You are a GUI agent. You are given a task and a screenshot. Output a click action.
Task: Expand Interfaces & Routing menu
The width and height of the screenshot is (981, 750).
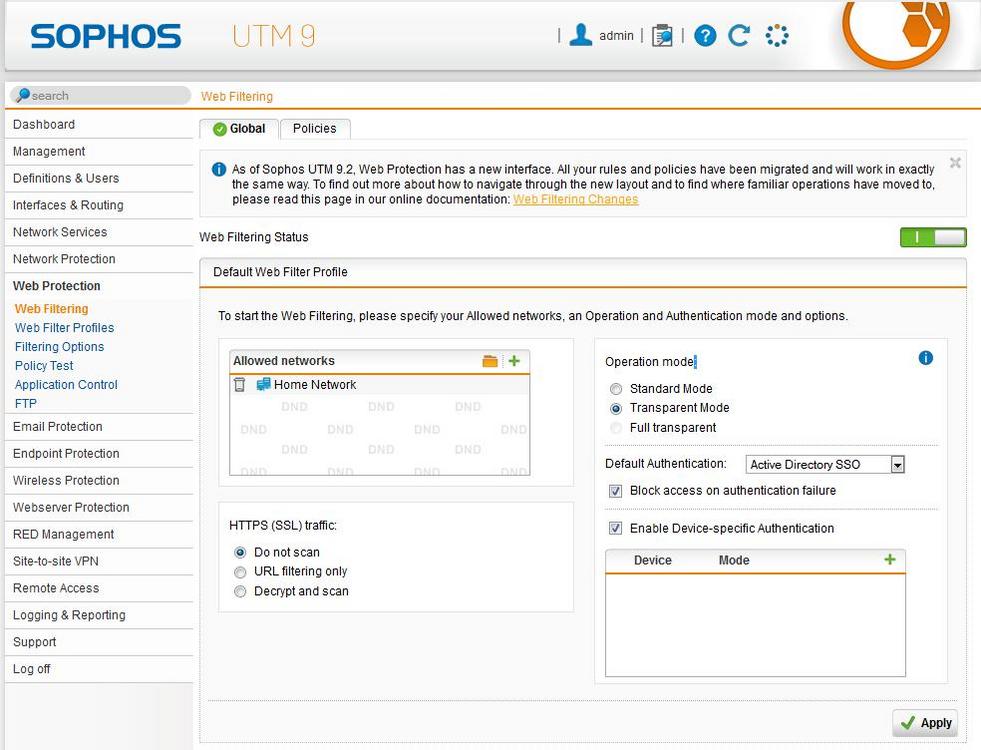pos(99,205)
